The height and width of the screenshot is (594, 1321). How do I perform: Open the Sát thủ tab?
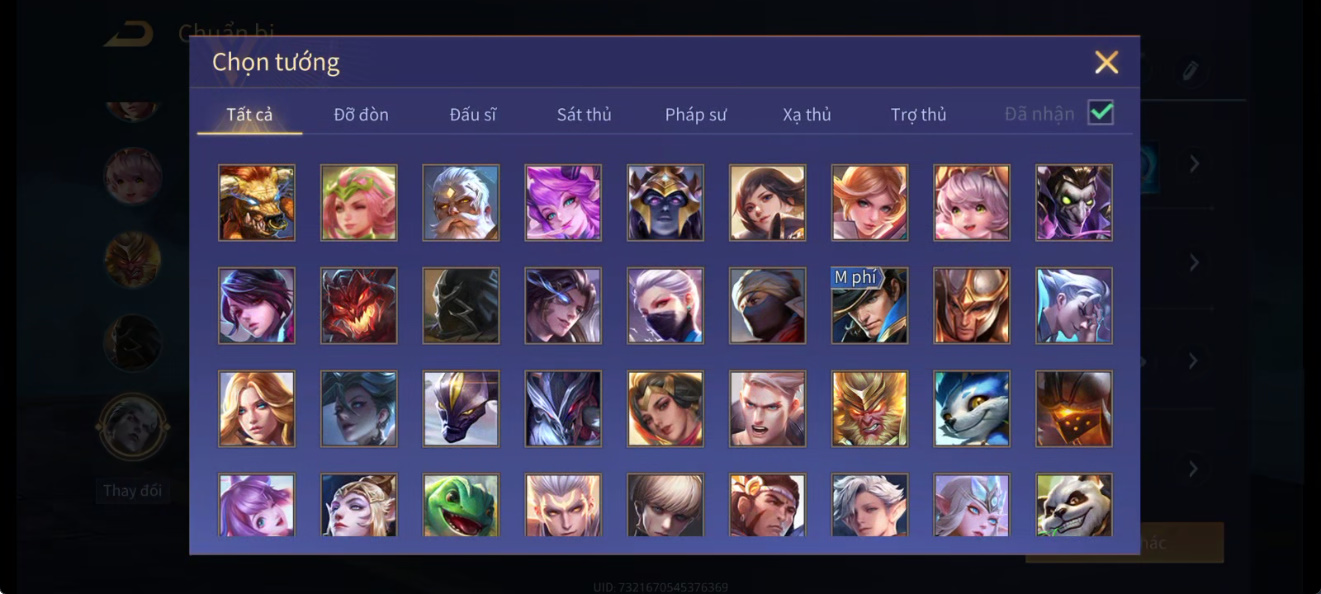(584, 114)
